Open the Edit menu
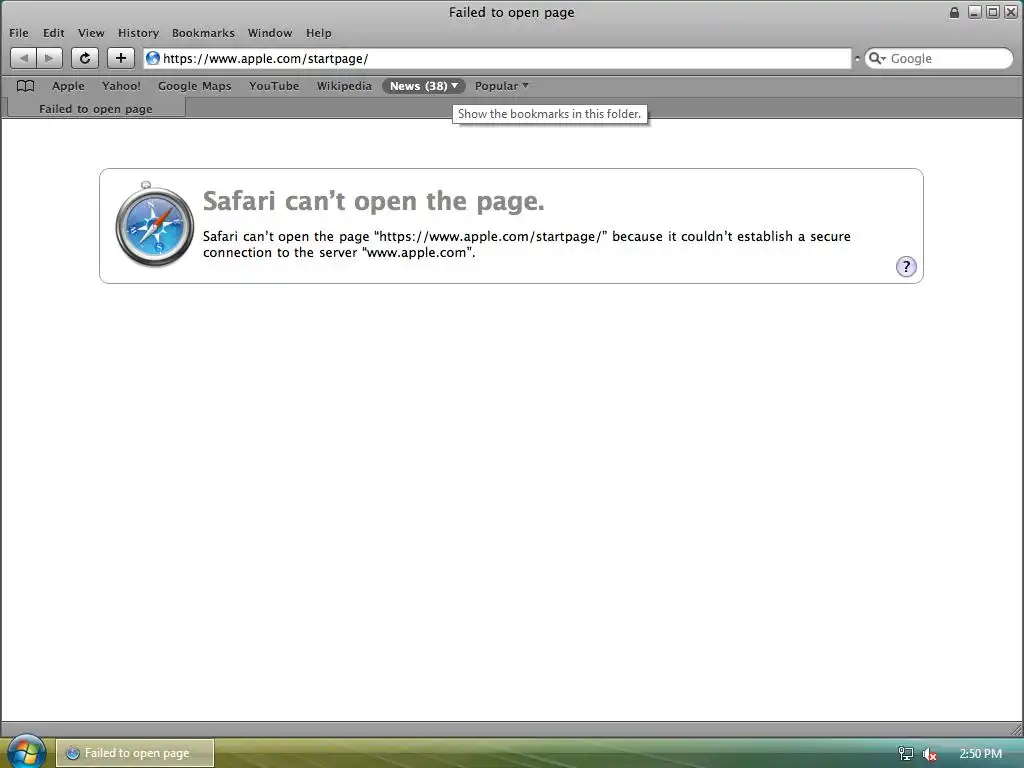This screenshot has width=1024, height=768. (x=54, y=33)
